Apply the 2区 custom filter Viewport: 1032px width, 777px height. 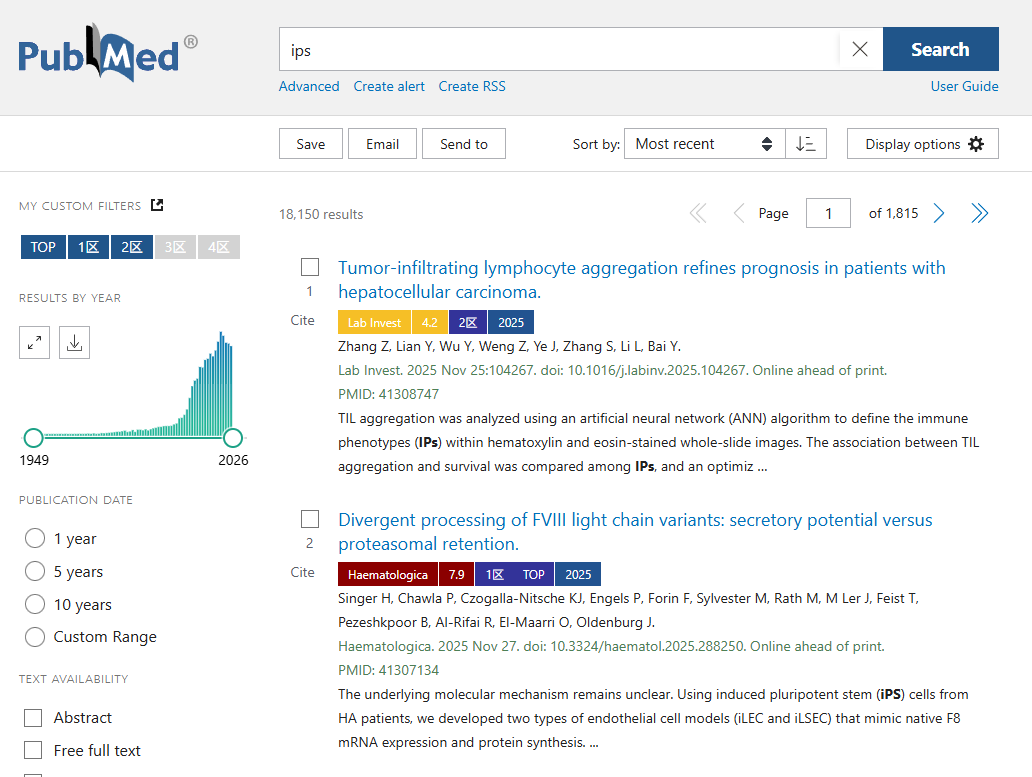[131, 247]
